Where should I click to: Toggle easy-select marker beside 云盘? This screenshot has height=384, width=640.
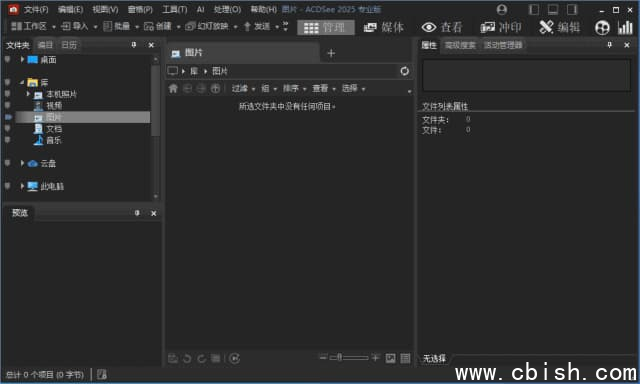point(7,163)
